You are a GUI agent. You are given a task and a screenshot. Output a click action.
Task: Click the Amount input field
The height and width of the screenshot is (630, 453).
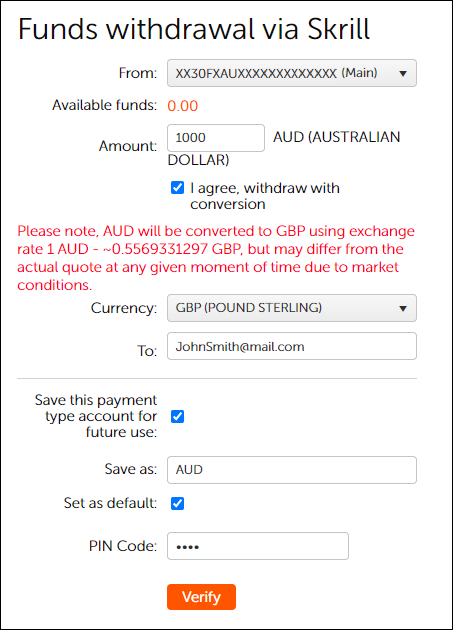coord(216,138)
